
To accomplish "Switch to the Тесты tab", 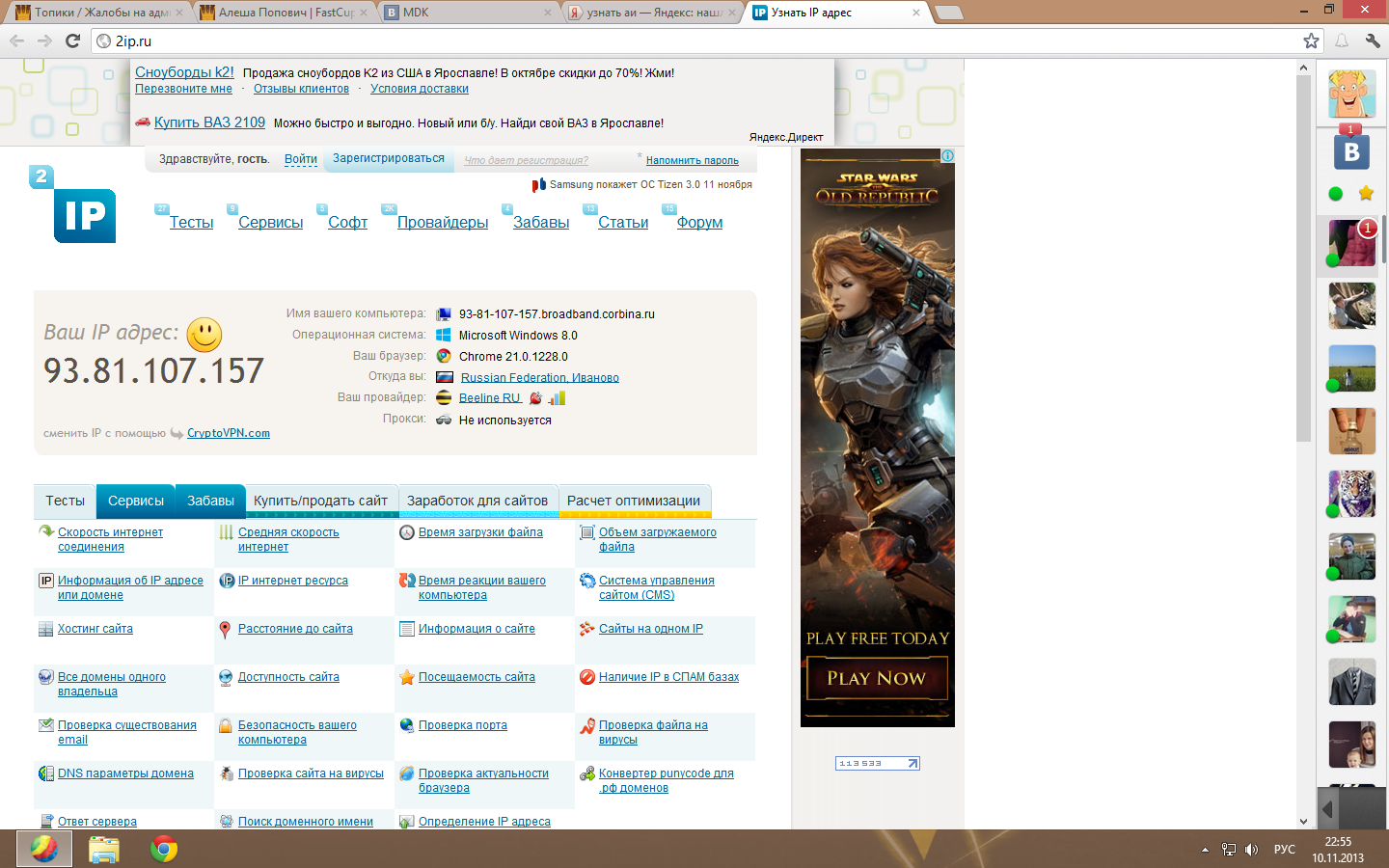I will 65,501.
